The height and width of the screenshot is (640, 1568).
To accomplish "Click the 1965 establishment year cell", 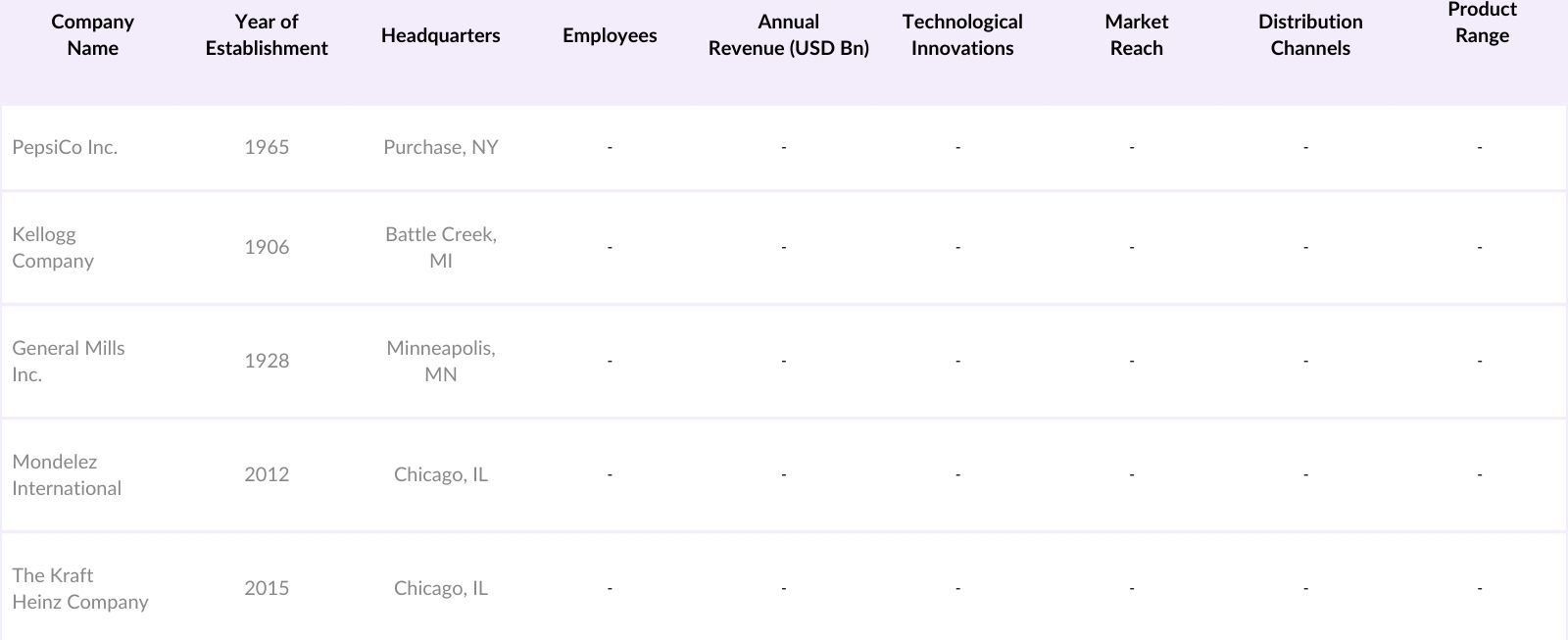I will coord(267,147).
